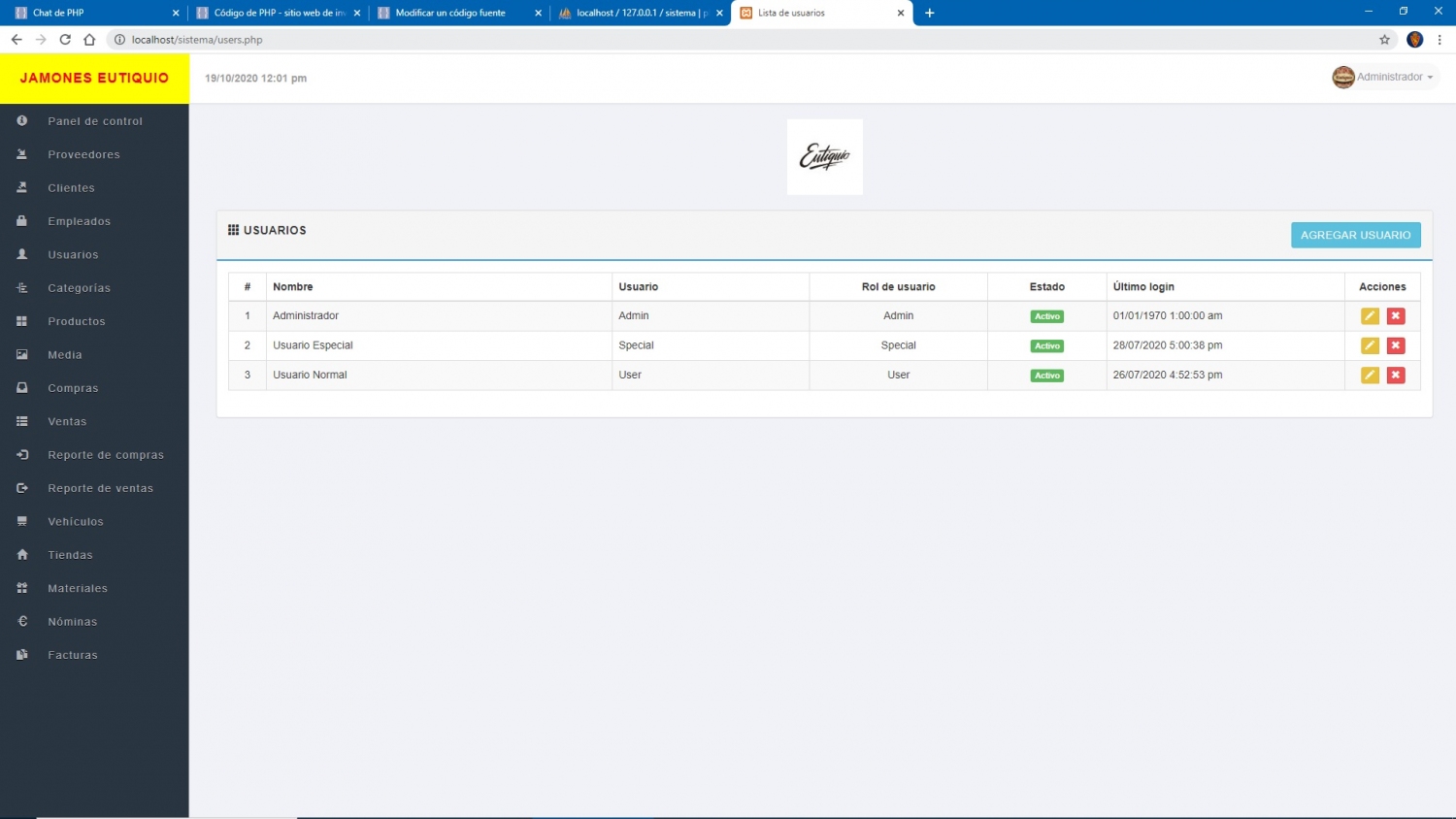1456x819 pixels.
Task: Switch to Modificar un código fuente tab
Action: [458, 13]
